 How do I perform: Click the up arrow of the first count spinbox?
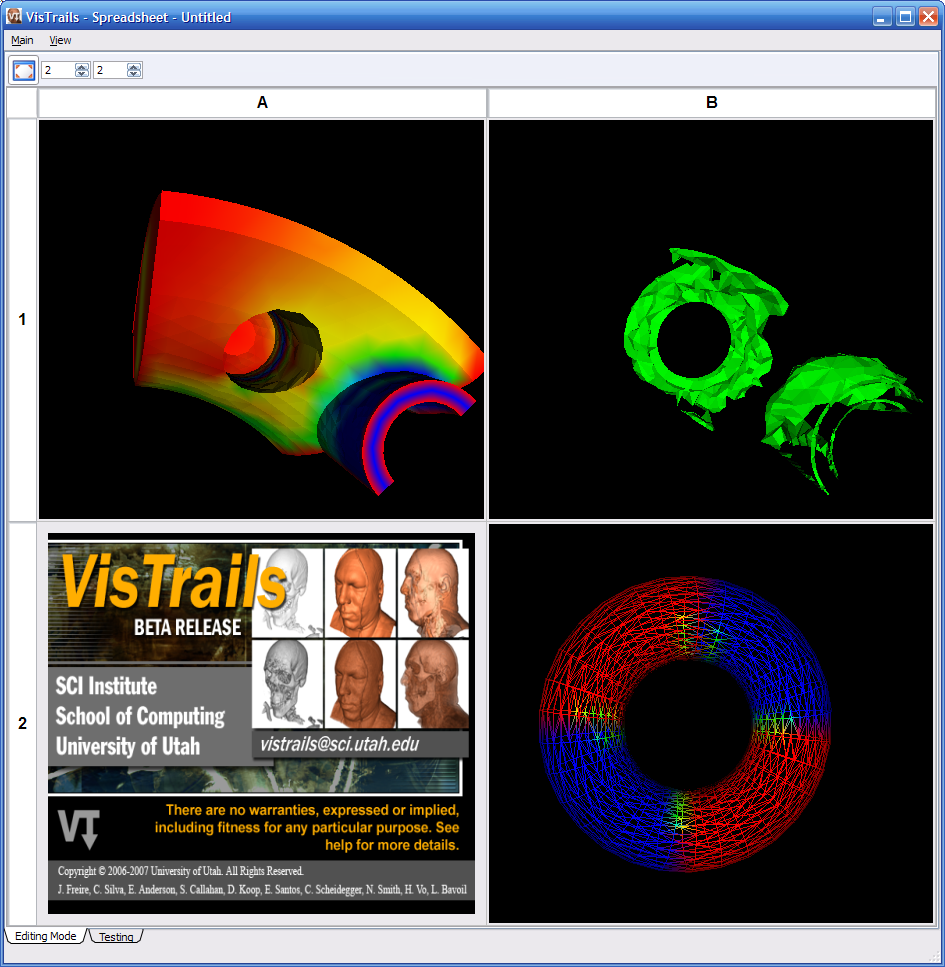coord(82,66)
